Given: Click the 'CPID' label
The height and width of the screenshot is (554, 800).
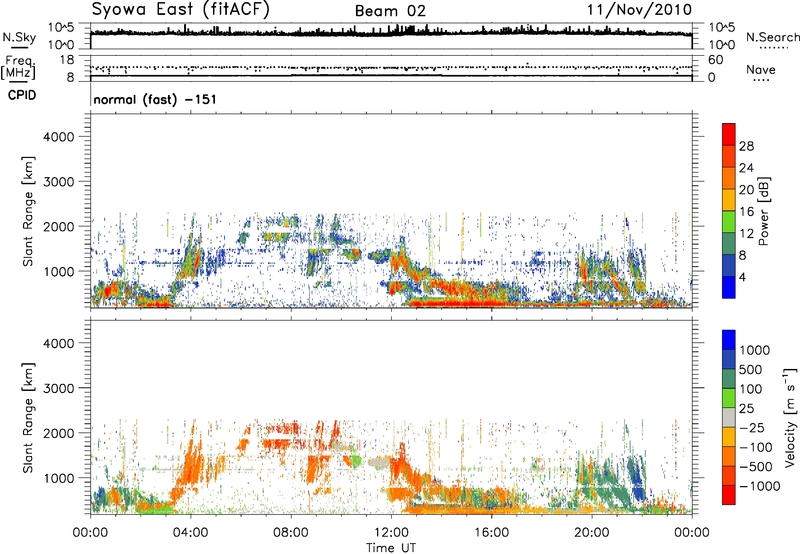Looking at the screenshot, I should (x=22, y=95).
